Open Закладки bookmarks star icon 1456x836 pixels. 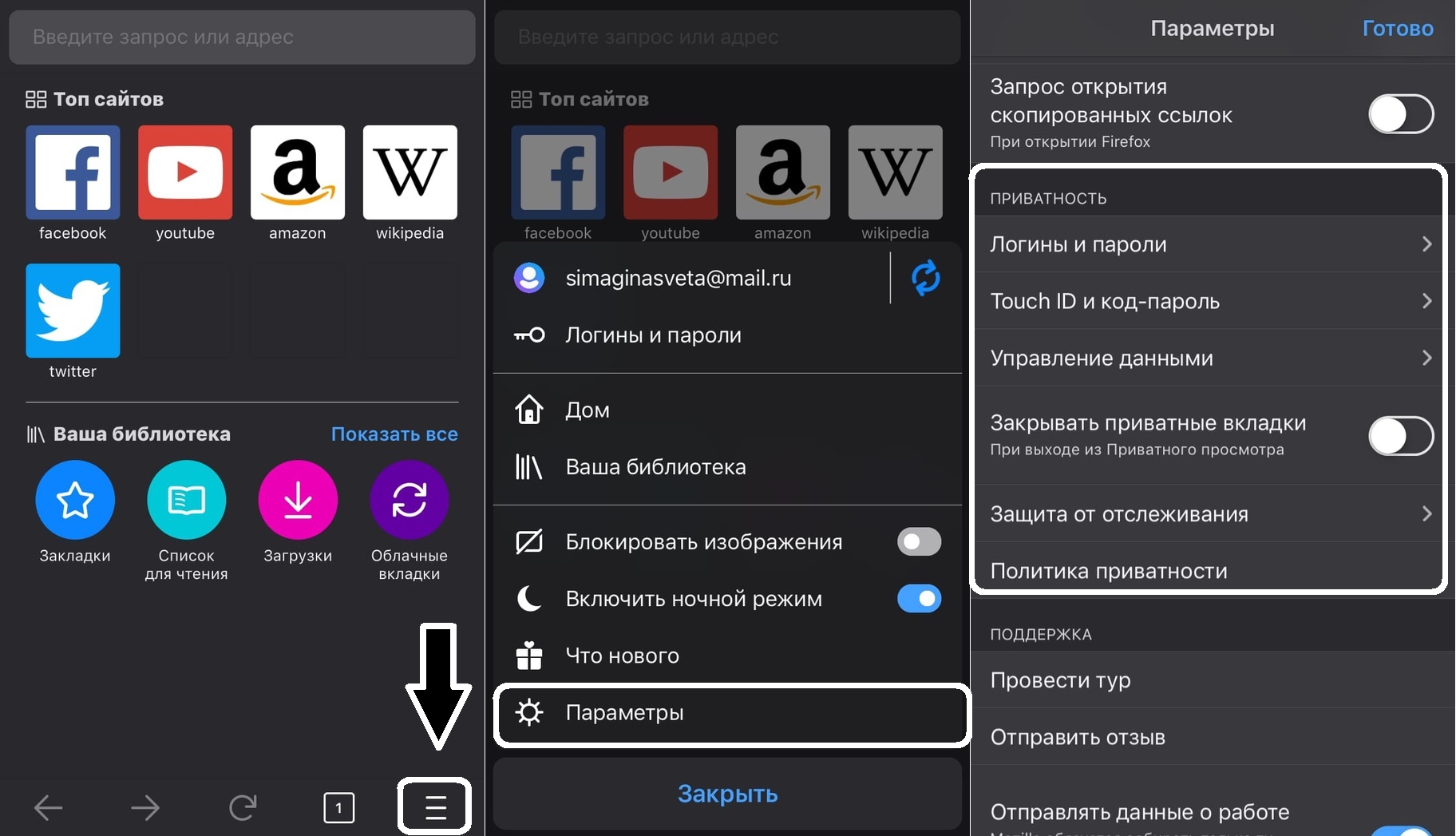pos(75,500)
